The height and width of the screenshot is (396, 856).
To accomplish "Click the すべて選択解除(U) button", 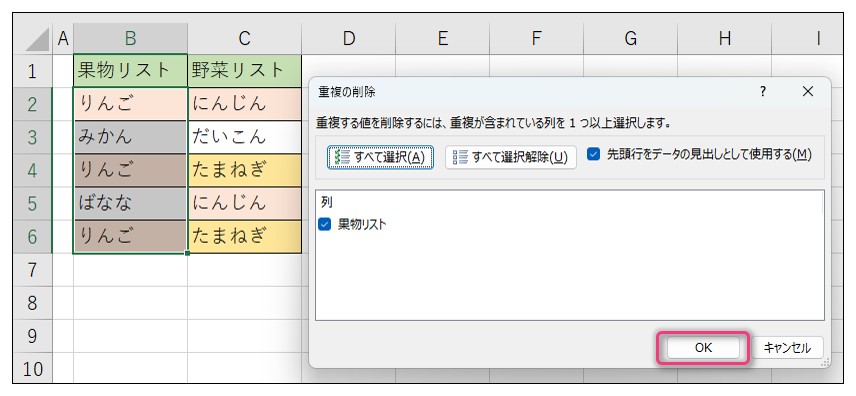I will point(510,157).
